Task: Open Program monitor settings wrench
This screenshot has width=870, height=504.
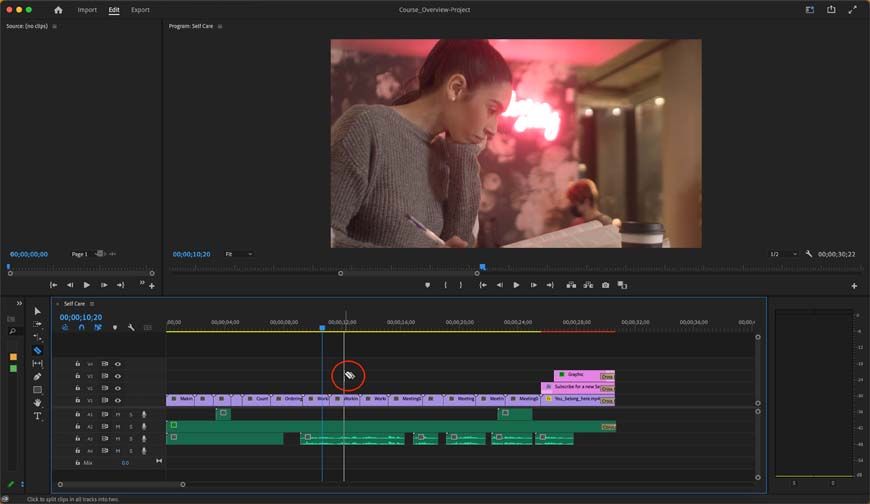Action: (x=808, y=254)
